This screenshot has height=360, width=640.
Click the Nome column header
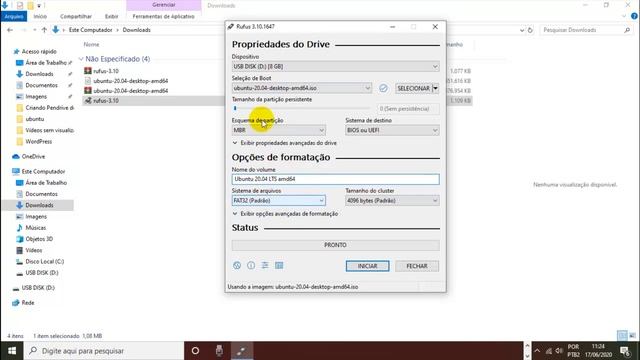[91, 44]
